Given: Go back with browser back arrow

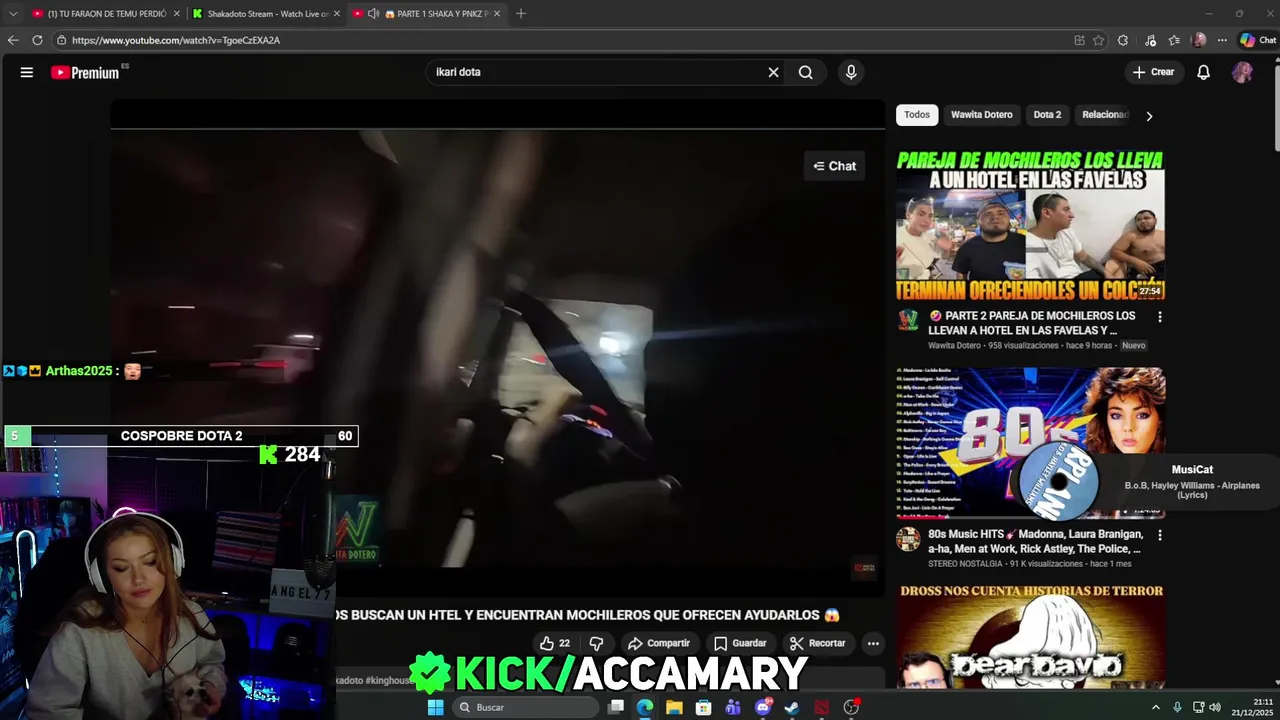Looking at the screenshot, I should (x=13, y=40).
